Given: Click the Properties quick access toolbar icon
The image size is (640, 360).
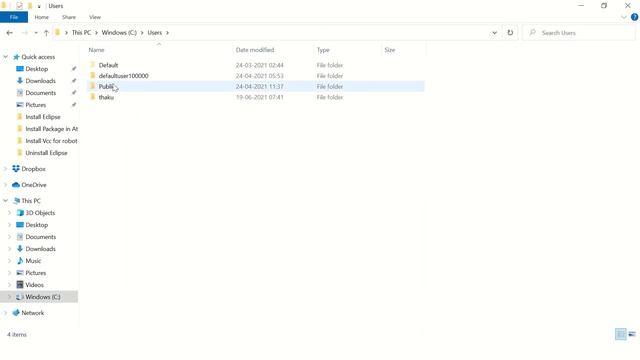Looking at the screenshot, I should click(19, 6).
